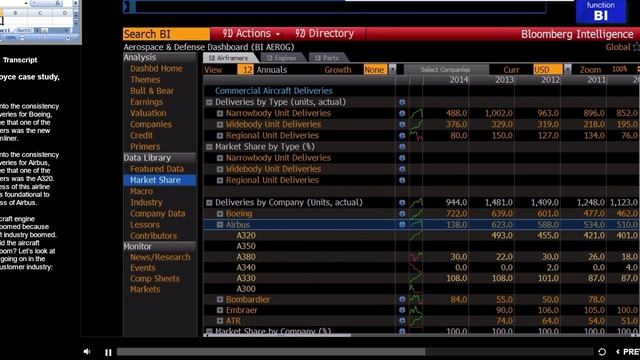Open sparkline chart for Boeing row
Image resolution: width=640 pixels, height=360 pixels.
click(416, 214)
